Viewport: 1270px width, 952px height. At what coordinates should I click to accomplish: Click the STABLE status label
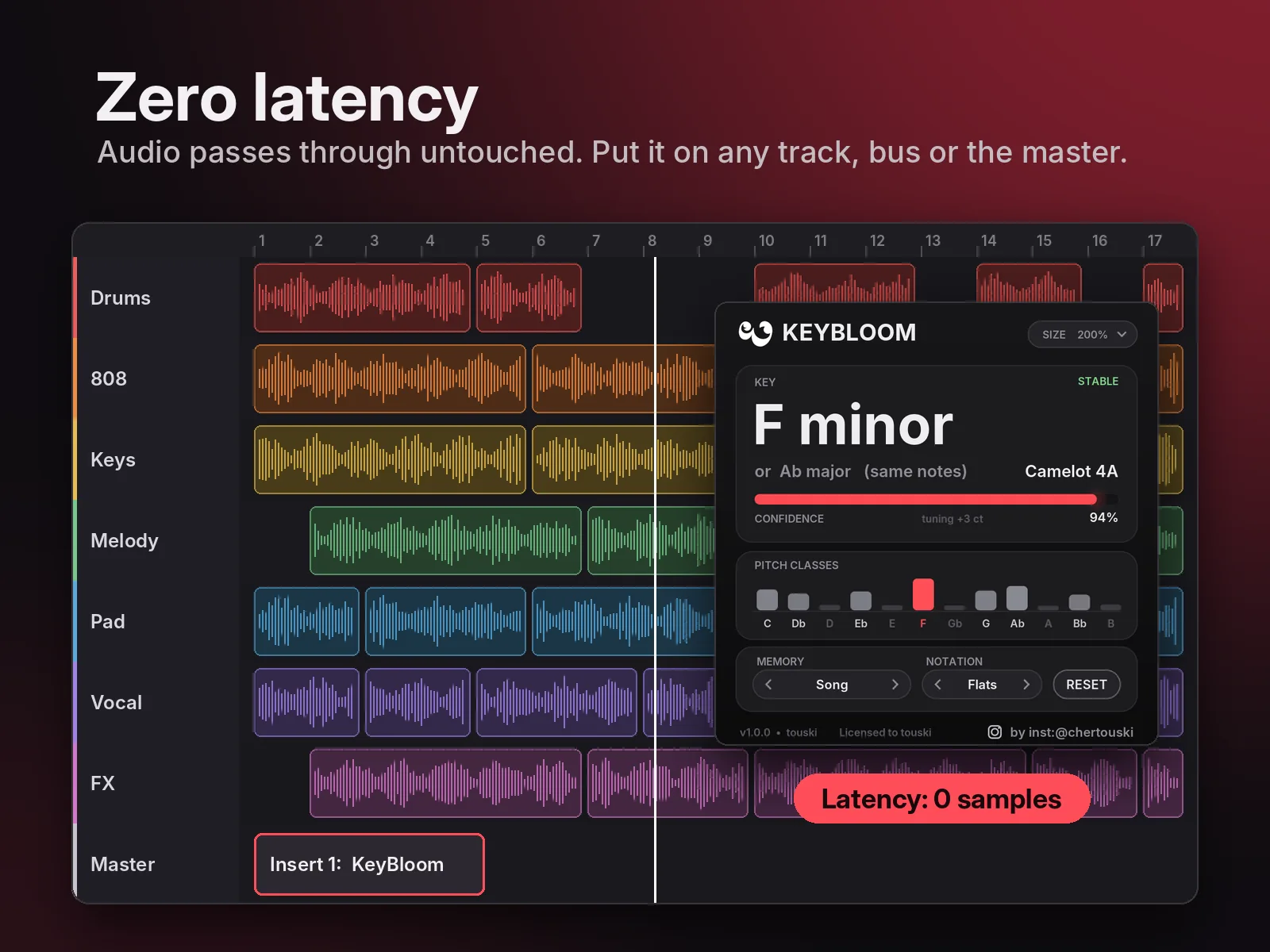pyautogui.click(x=1098, y=382)
